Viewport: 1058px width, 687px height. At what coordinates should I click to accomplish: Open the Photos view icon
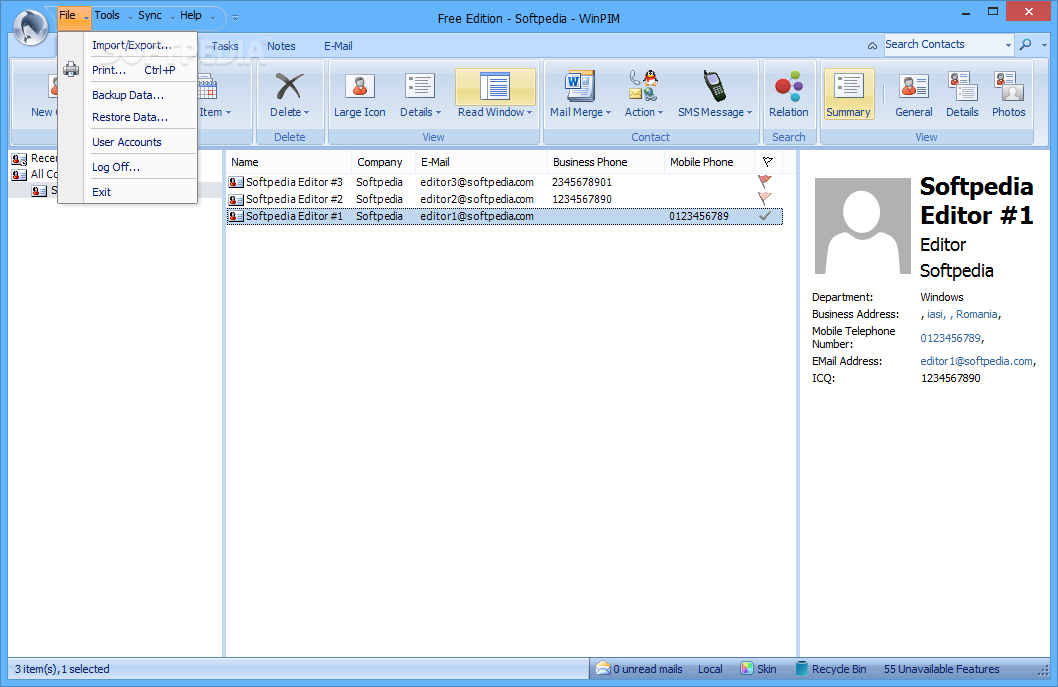click(1009, 86)
